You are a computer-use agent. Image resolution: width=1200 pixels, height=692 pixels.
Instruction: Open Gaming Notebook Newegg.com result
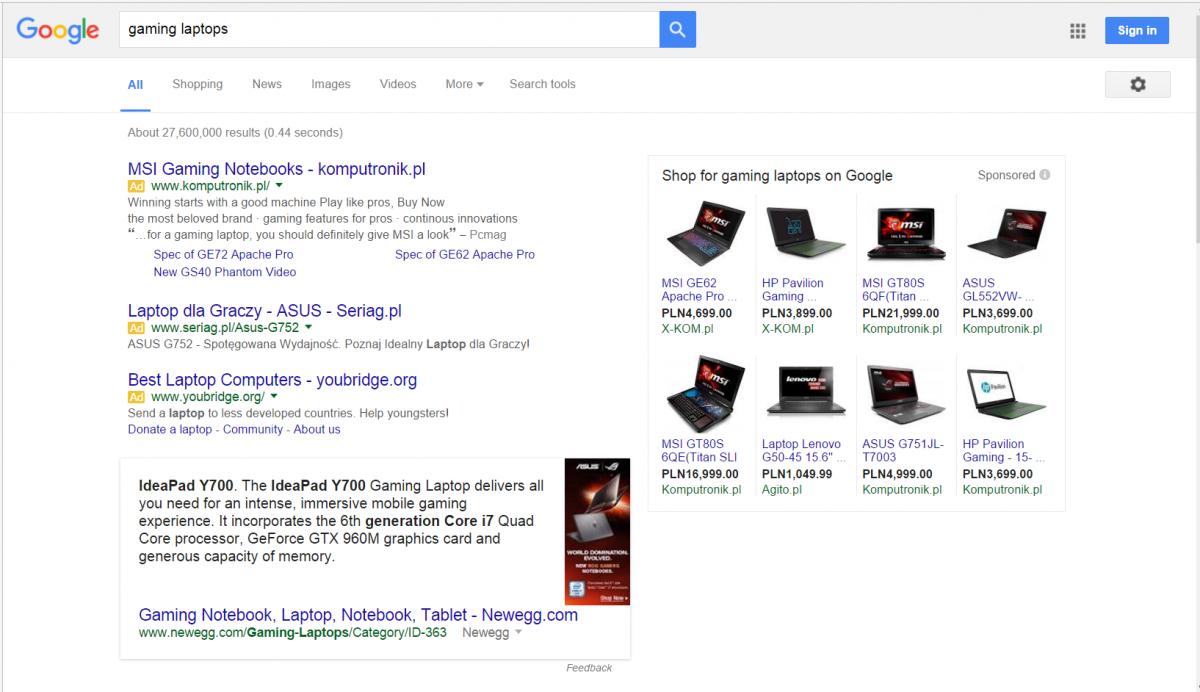358,615
